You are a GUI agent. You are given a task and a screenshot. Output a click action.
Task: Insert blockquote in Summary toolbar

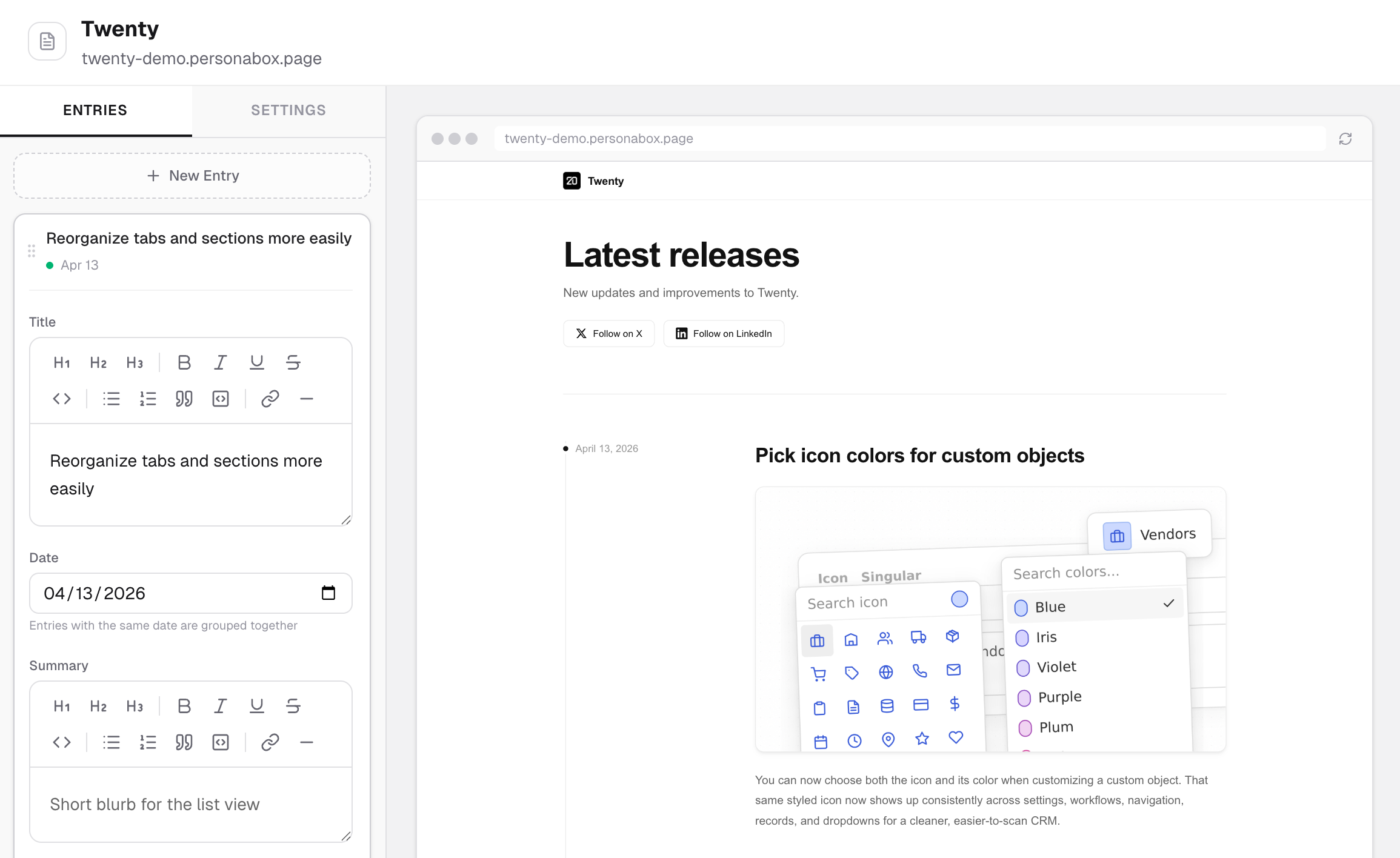184,742
